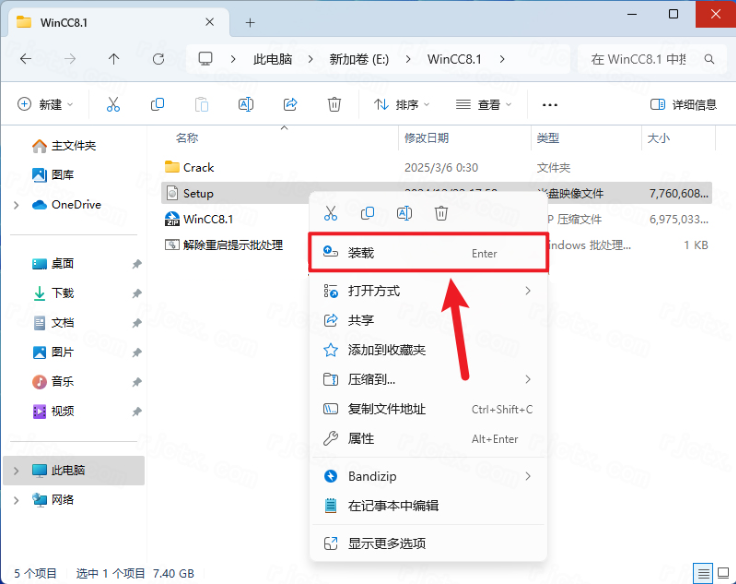Select the WinCC8.1 zip file
The image size is (736, 584).
199,219
